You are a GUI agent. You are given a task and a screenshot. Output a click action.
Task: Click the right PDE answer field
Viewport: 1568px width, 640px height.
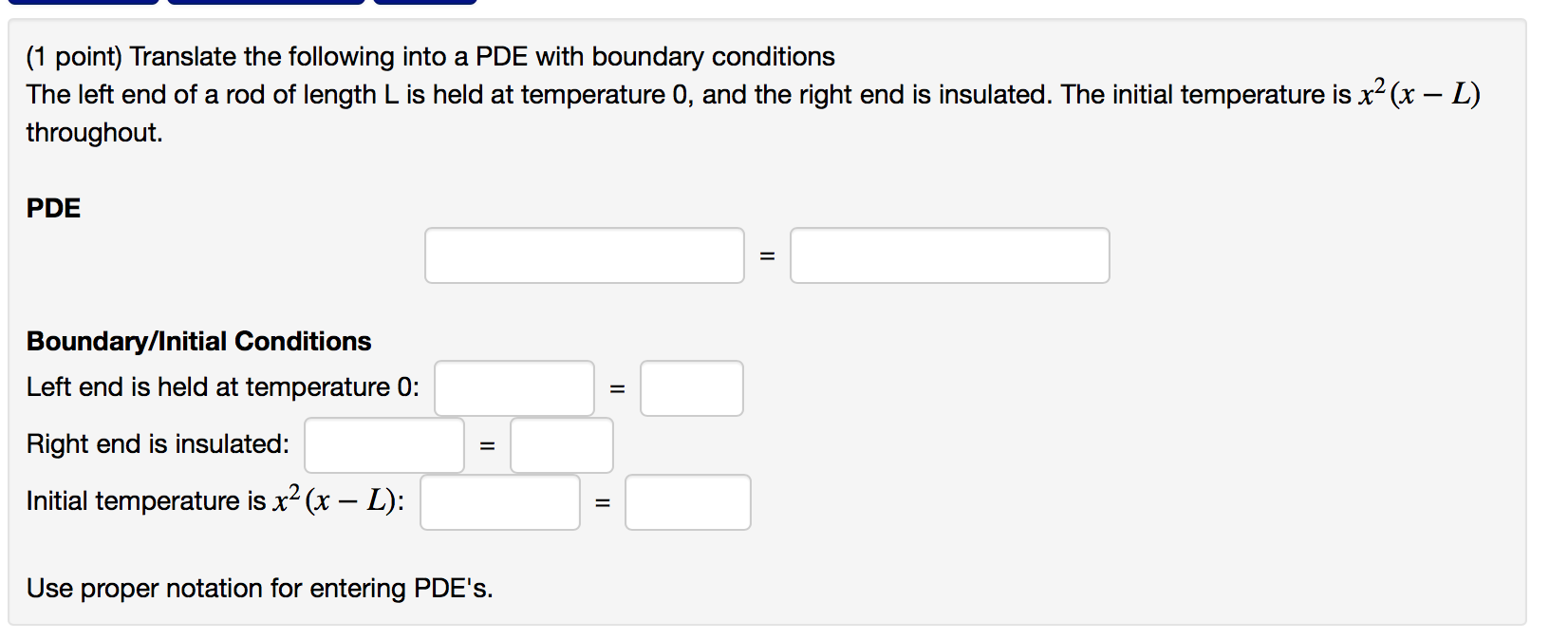coord(949,254)
